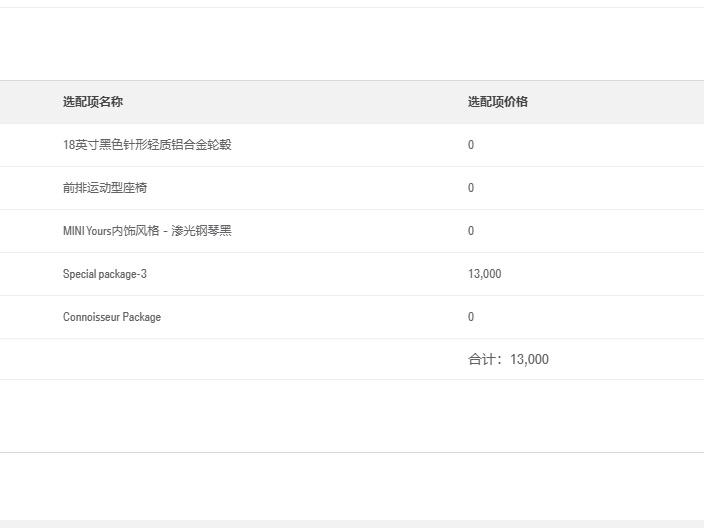Select MINI Yours内饰风格 - 漆光钢琴黑 text
The width and height of the screenshot is (704, 528).
tap(147, 231)
